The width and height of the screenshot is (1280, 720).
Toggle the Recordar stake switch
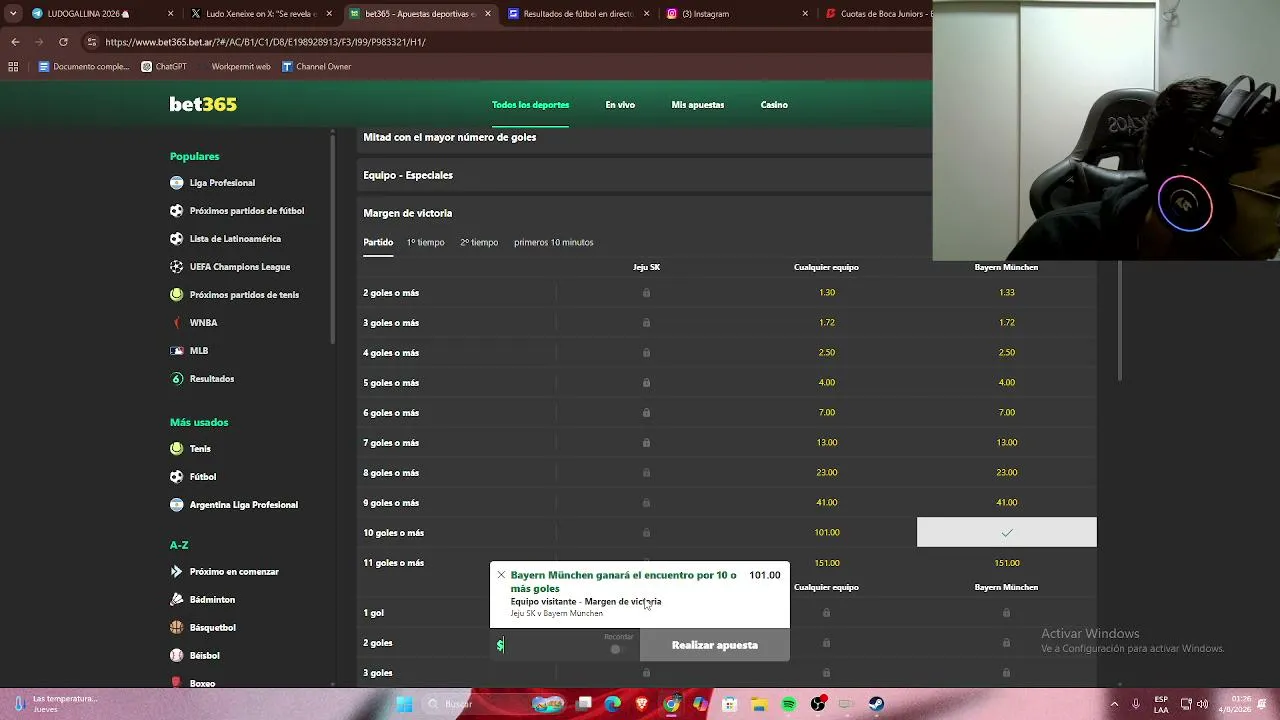pos(618,649)
